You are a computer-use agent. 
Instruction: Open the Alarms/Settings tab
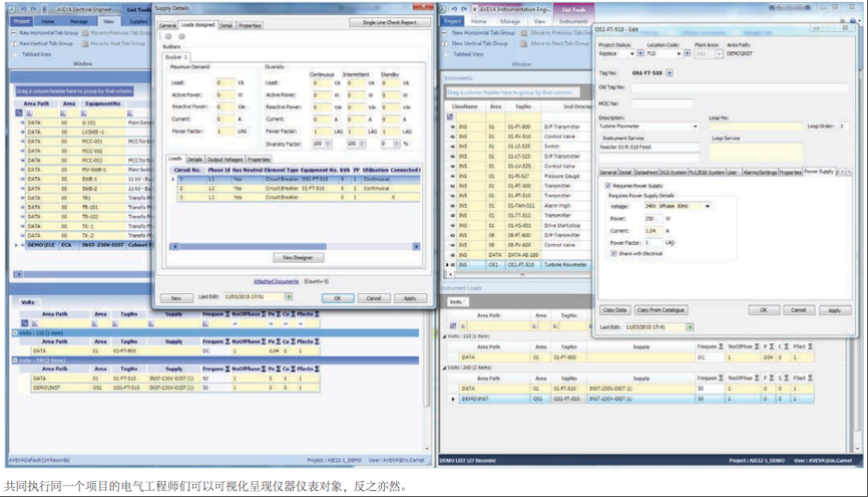coord(760,173)
